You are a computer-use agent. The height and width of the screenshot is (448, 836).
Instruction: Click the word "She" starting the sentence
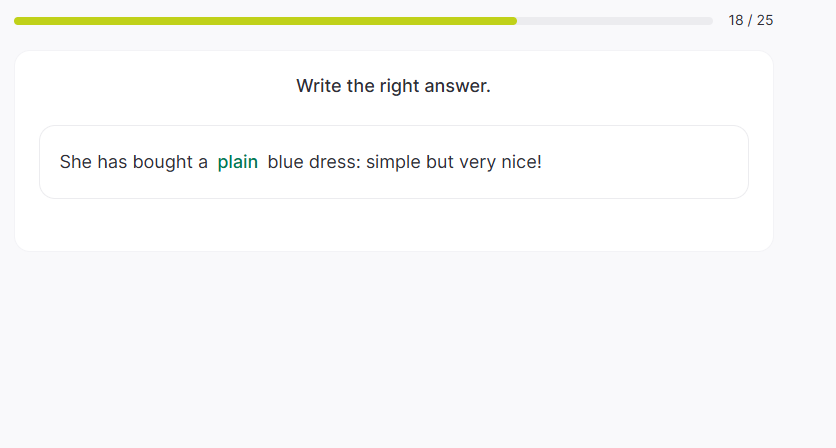pyautogui.click(x=76, y=162)
